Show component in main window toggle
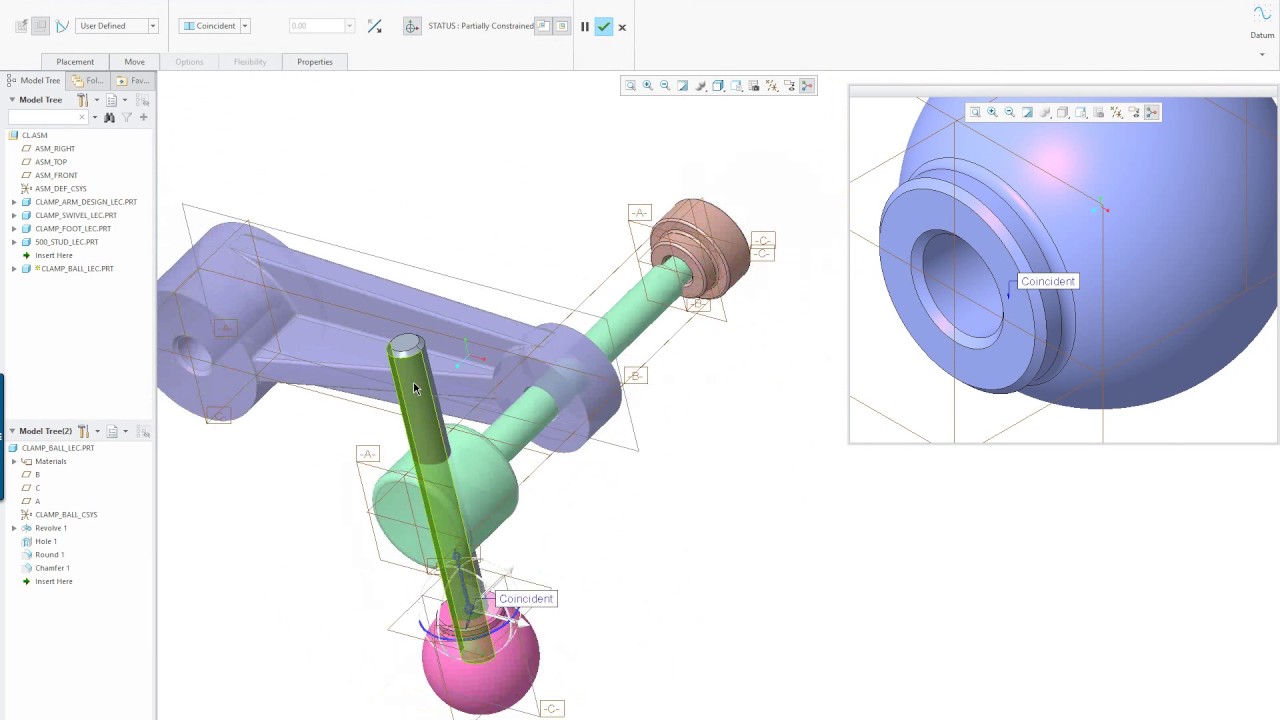Image resolution: width=1280 pixels, height=720 pixels. click(x=562, y=27)
